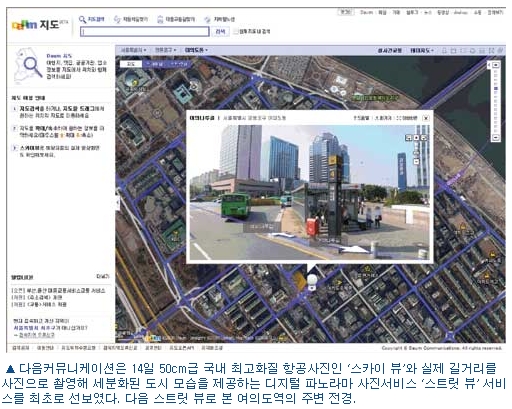Click the map zoom level slider track

496,101
